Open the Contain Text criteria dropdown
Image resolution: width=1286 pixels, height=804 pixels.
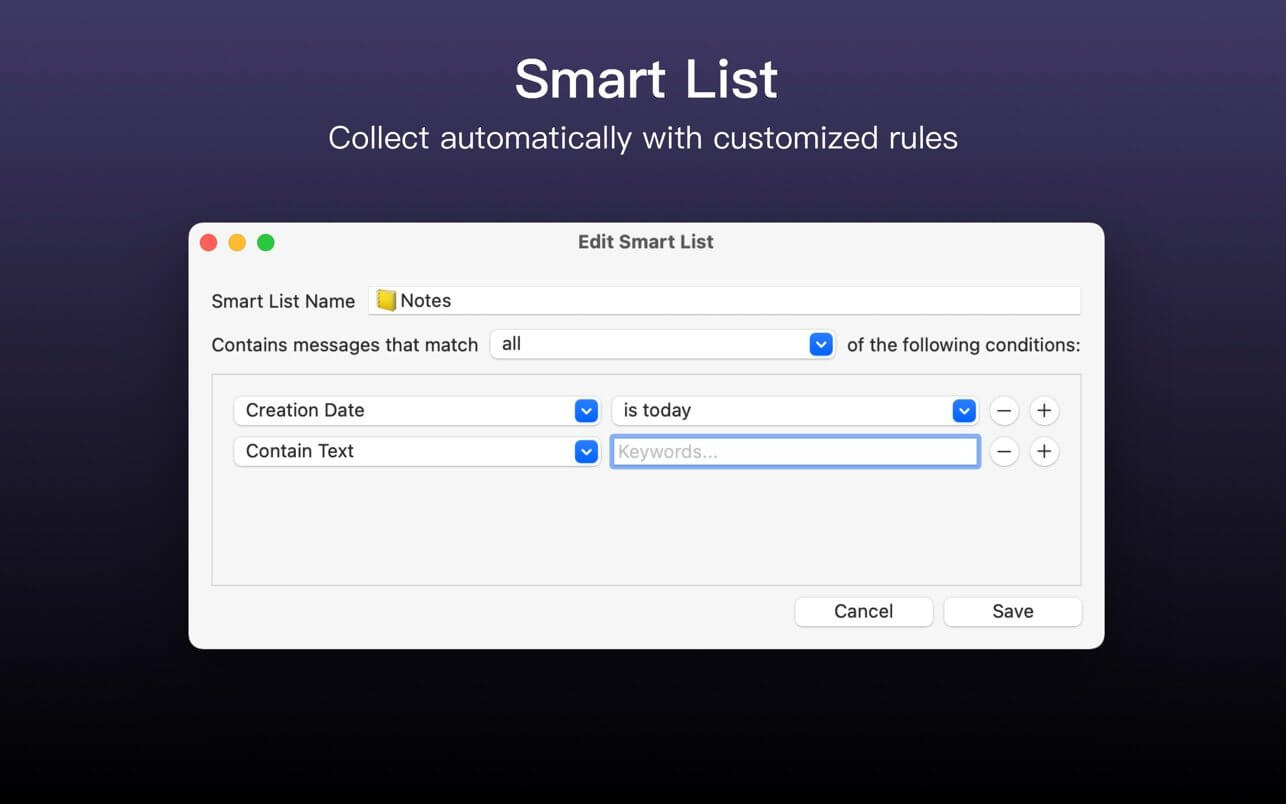(x=416, y=452)
